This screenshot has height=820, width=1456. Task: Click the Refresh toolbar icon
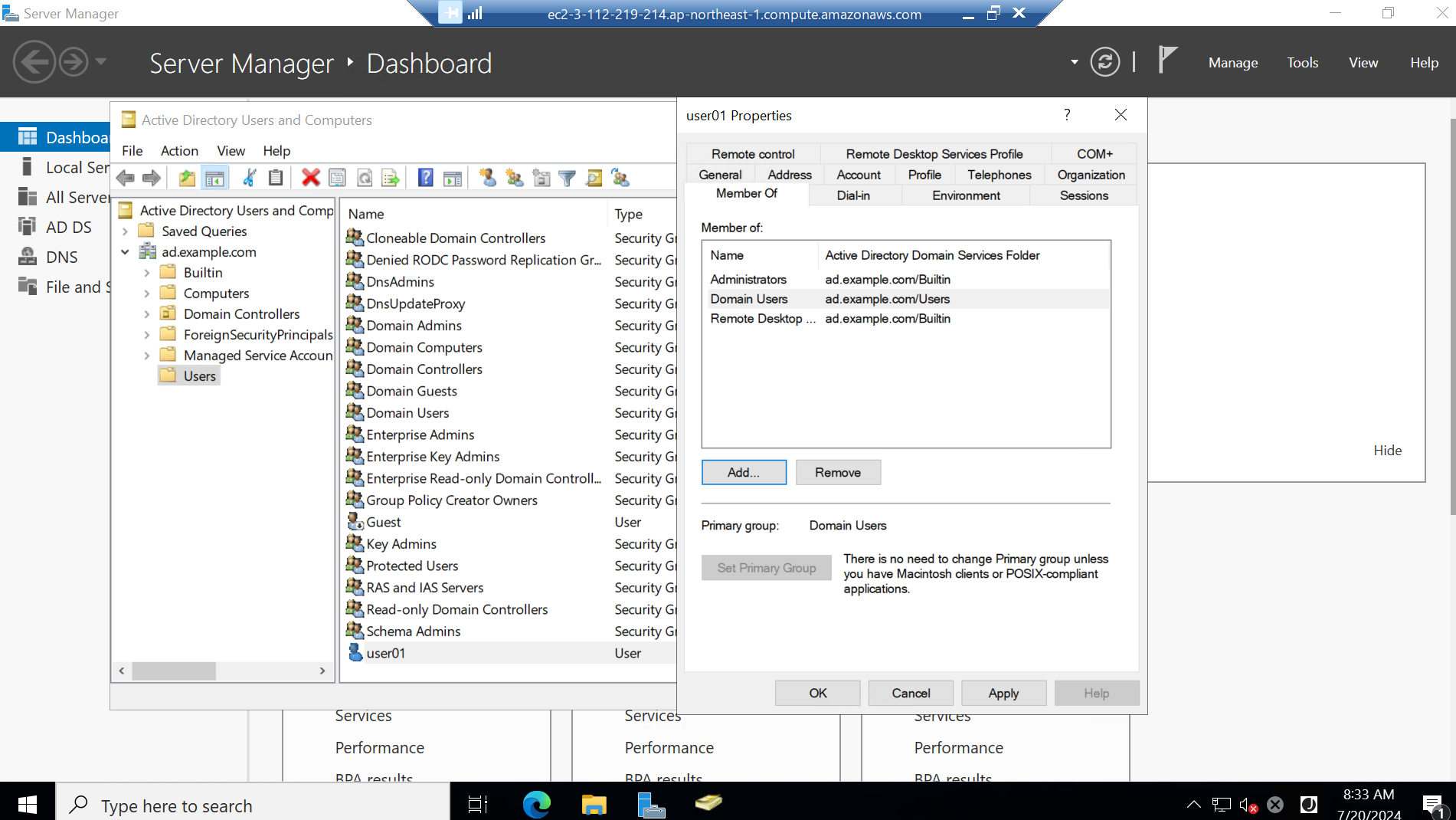(365, 179)
